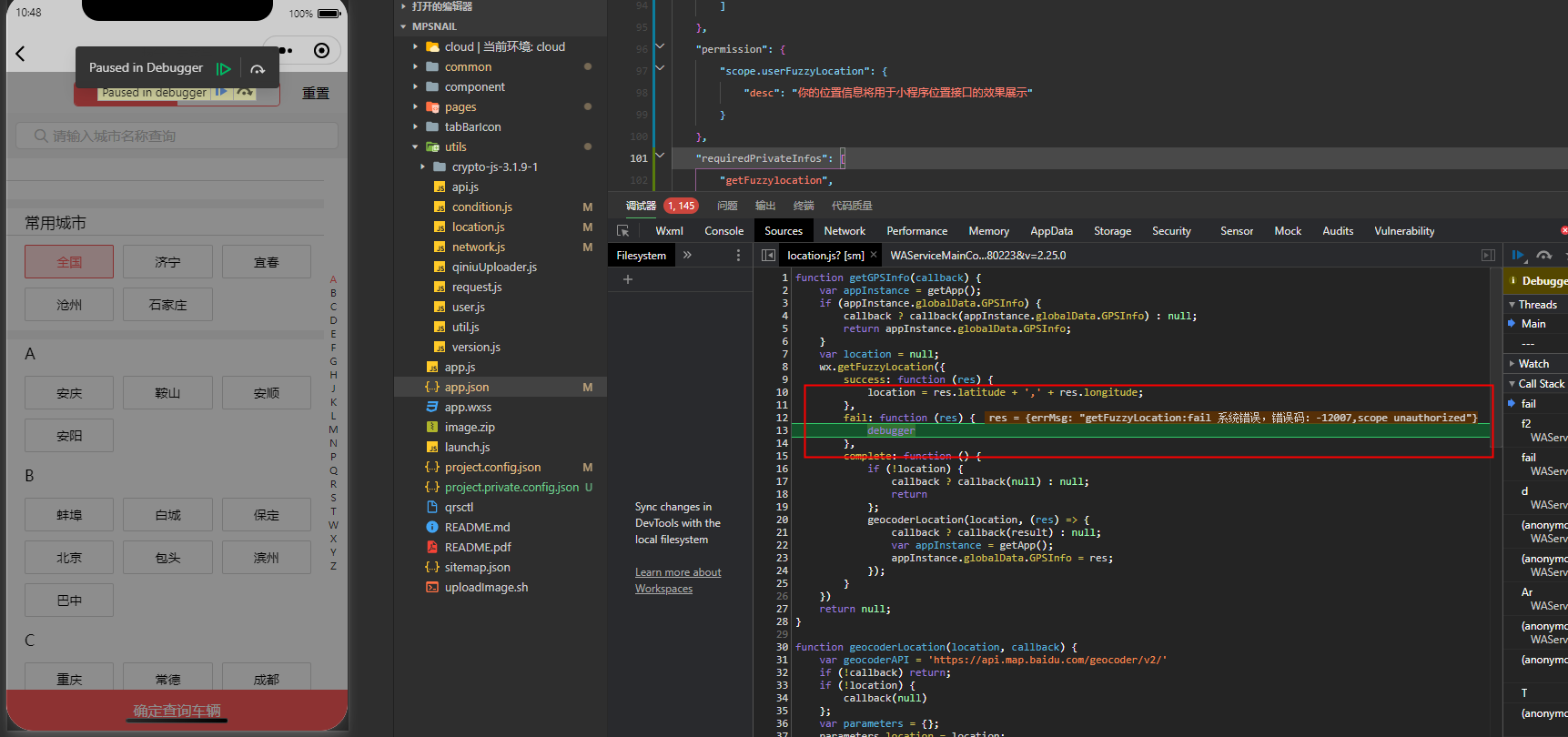
Task: Toggle the debugger sidebar pane button
Action: tap(1488, 256)
